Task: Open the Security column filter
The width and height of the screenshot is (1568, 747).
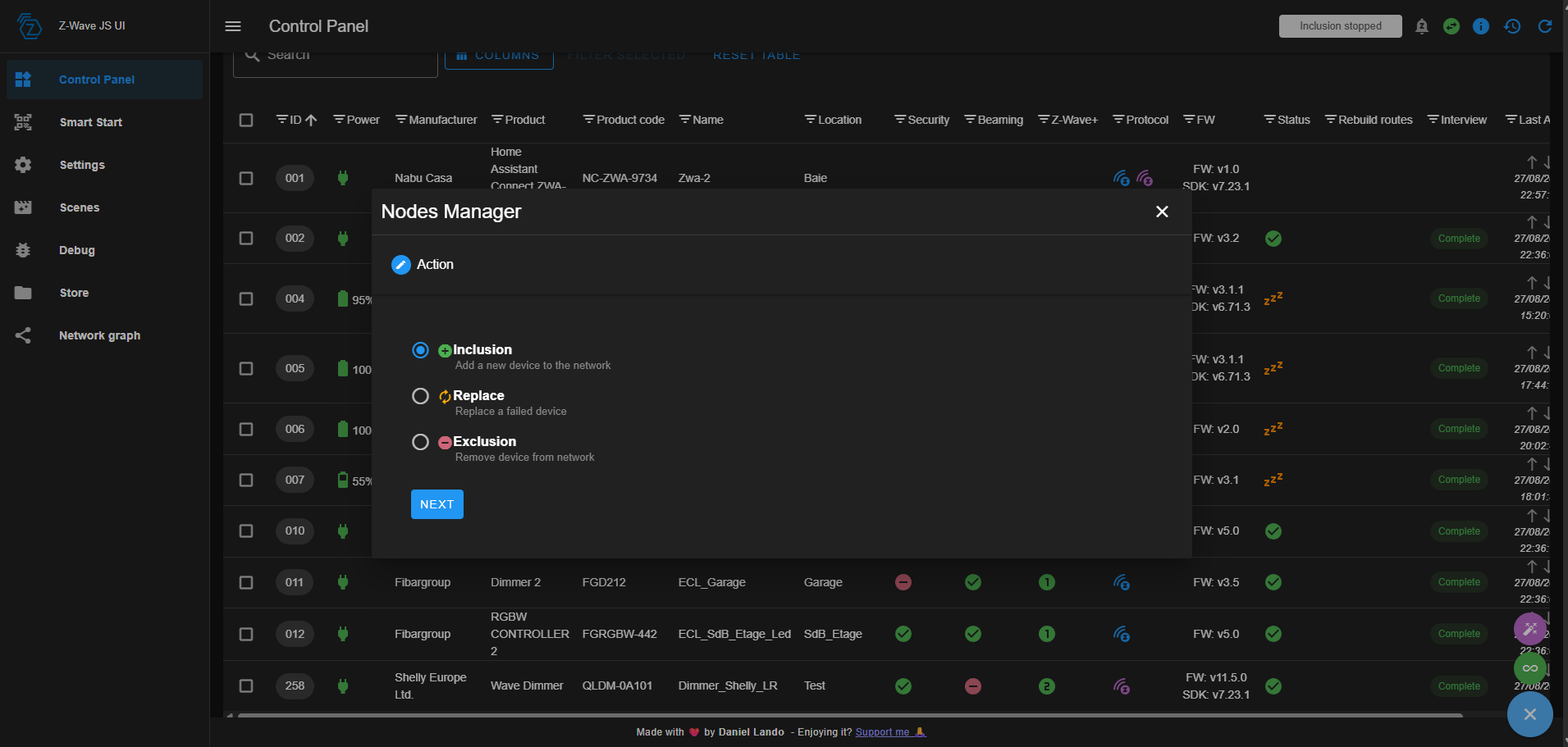Action: tap(900, 120)
